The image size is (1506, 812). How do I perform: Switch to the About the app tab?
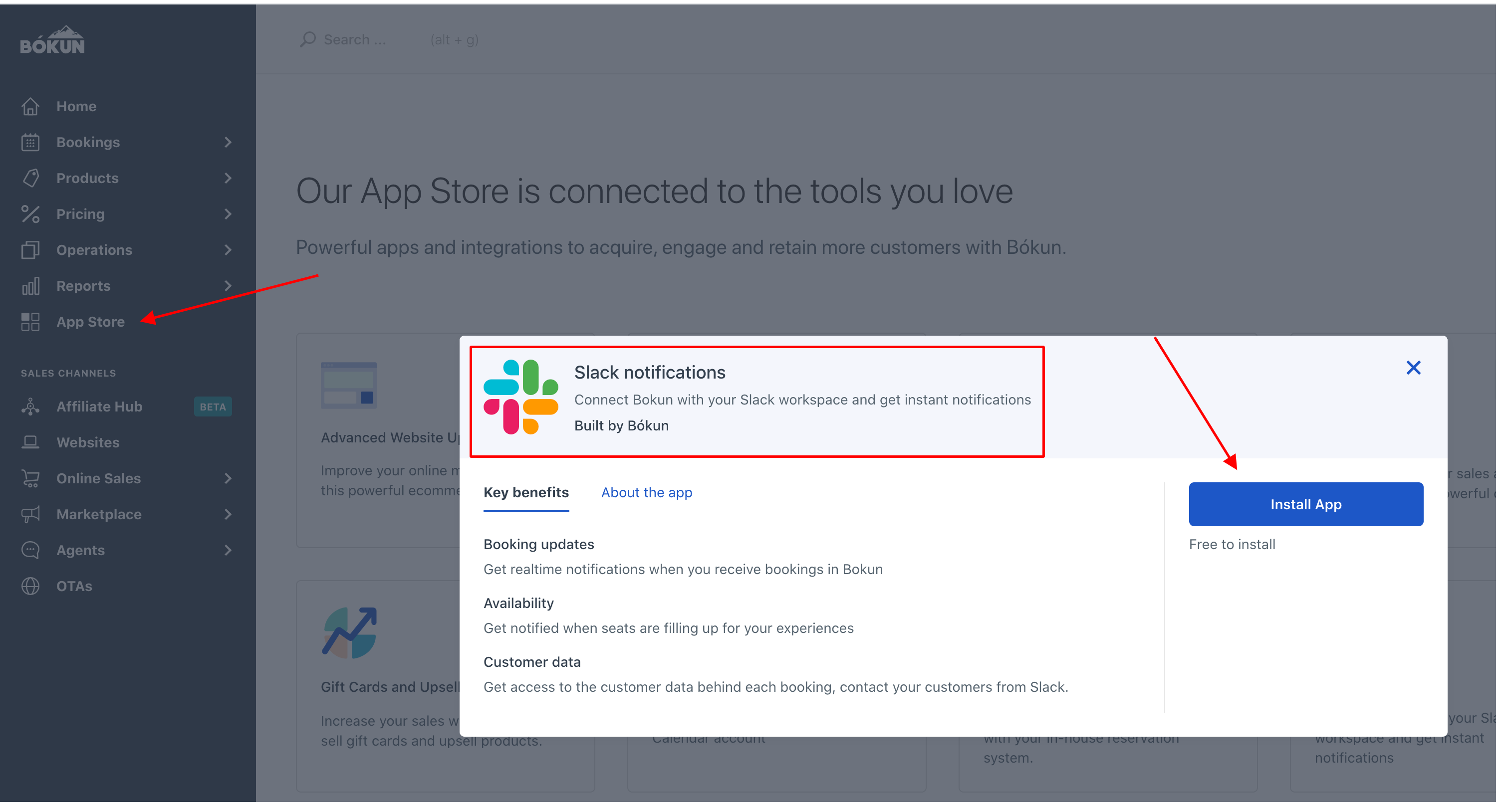(651, 496)
